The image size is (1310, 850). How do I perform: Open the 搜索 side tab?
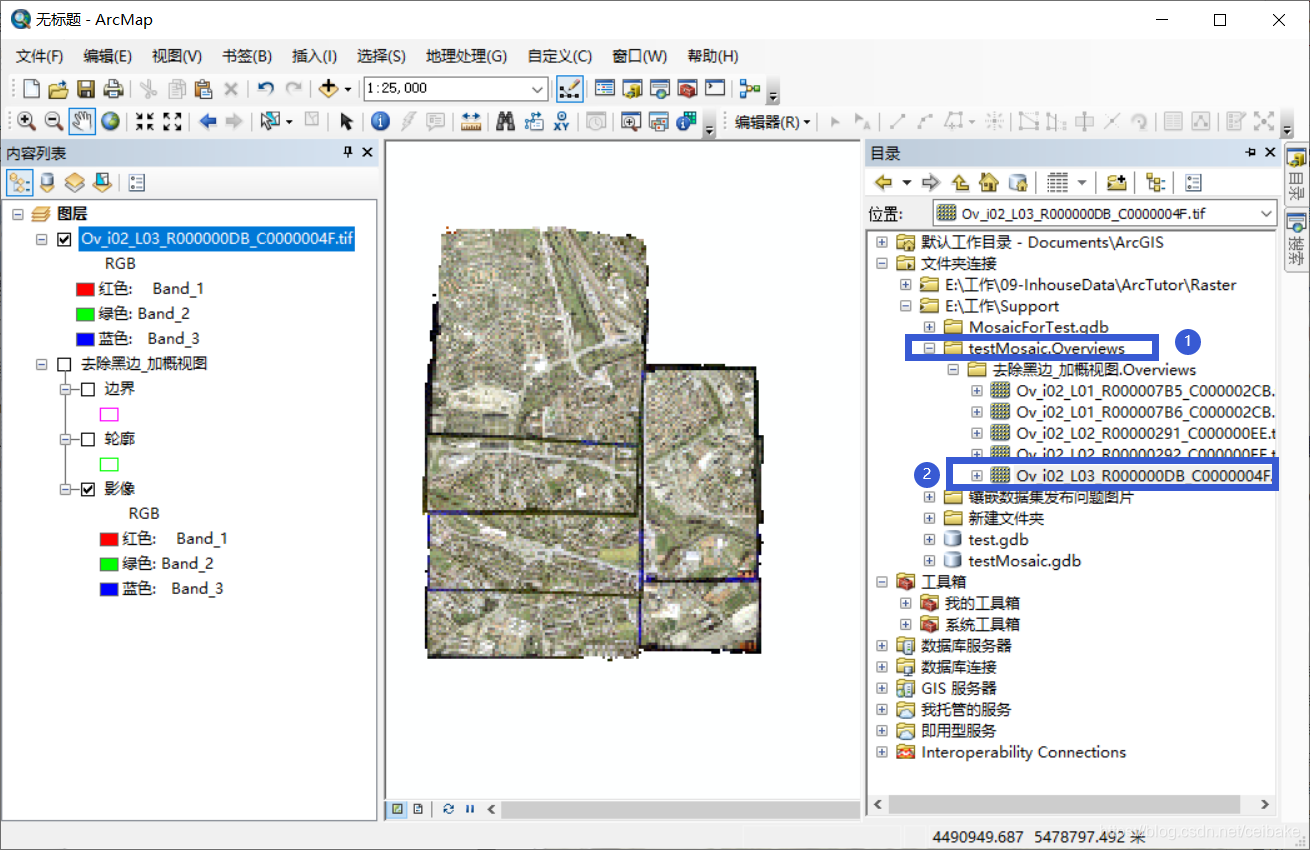[1296, 239]
